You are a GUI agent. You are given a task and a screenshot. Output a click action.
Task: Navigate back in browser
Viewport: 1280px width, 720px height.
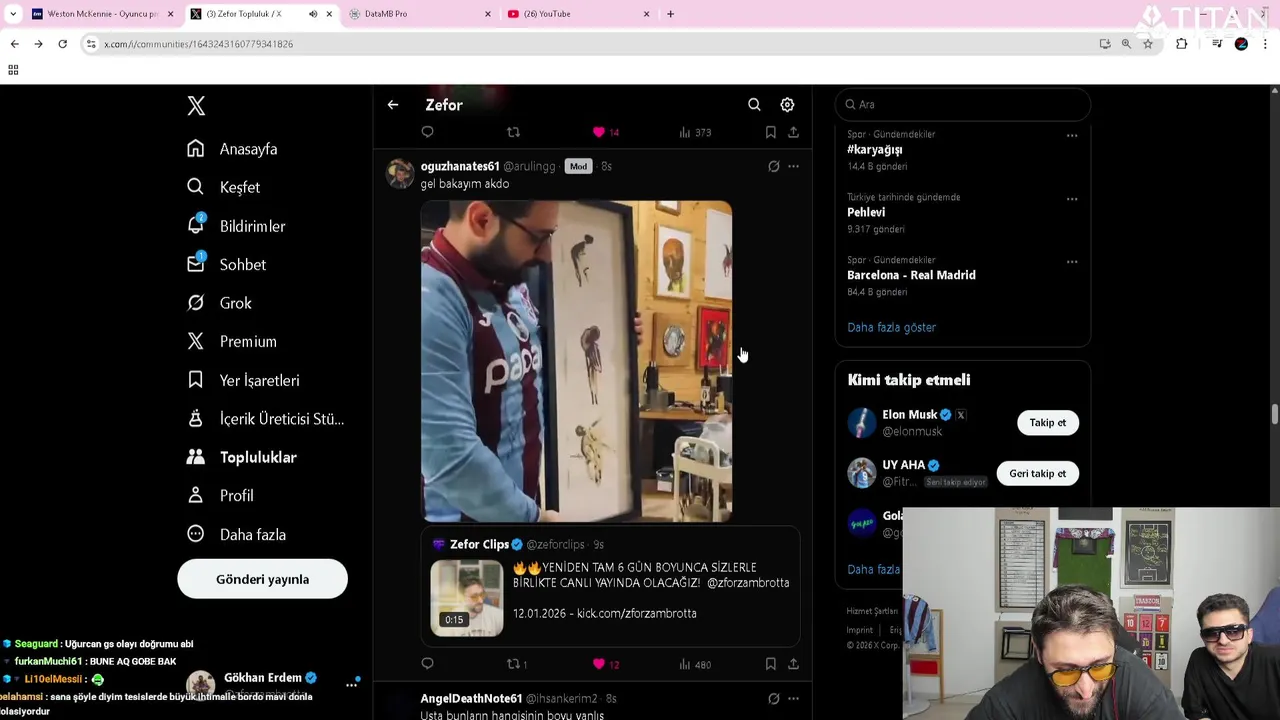[14, 44]
